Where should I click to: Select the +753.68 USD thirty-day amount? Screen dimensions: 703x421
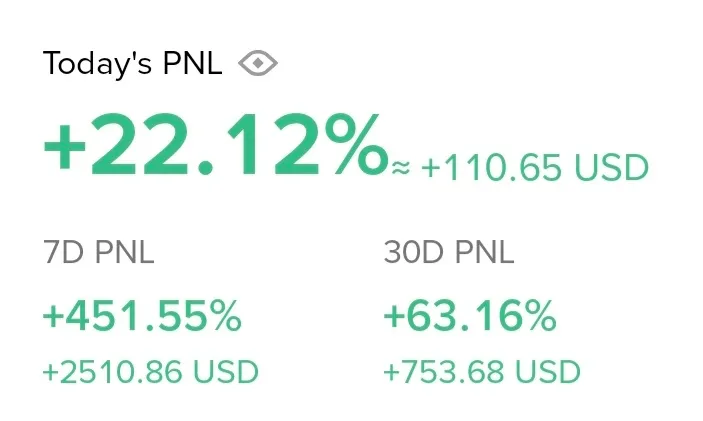(482, 373)
